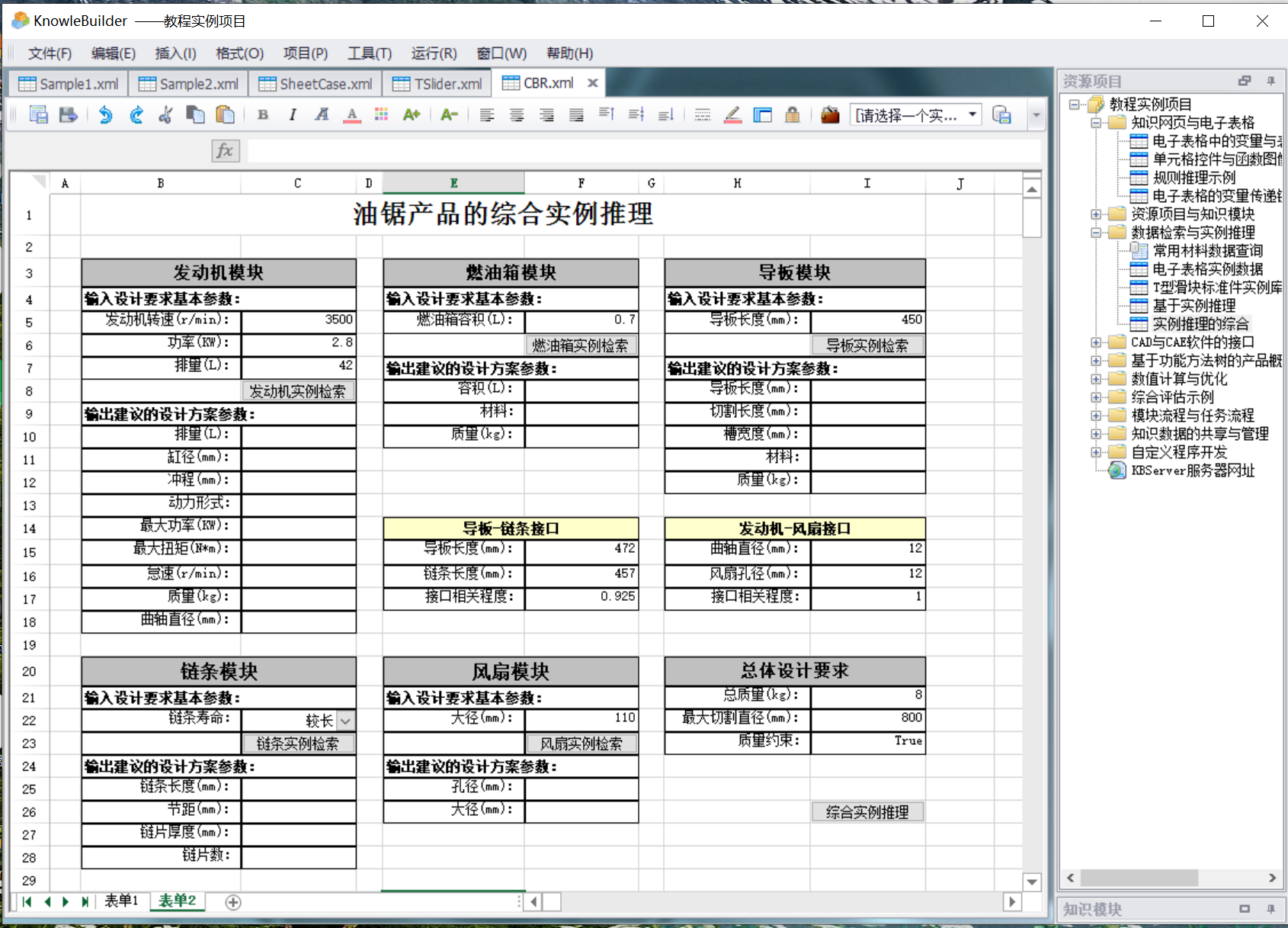Click the Paste clipboard icon
1288x928 pixels.
[225, 115]
